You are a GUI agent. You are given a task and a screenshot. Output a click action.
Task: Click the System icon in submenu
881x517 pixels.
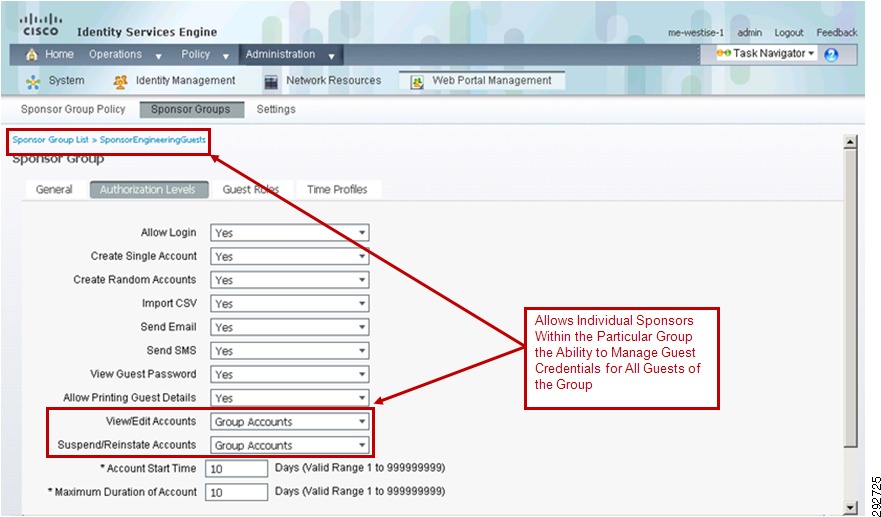[x=33, y=82]
